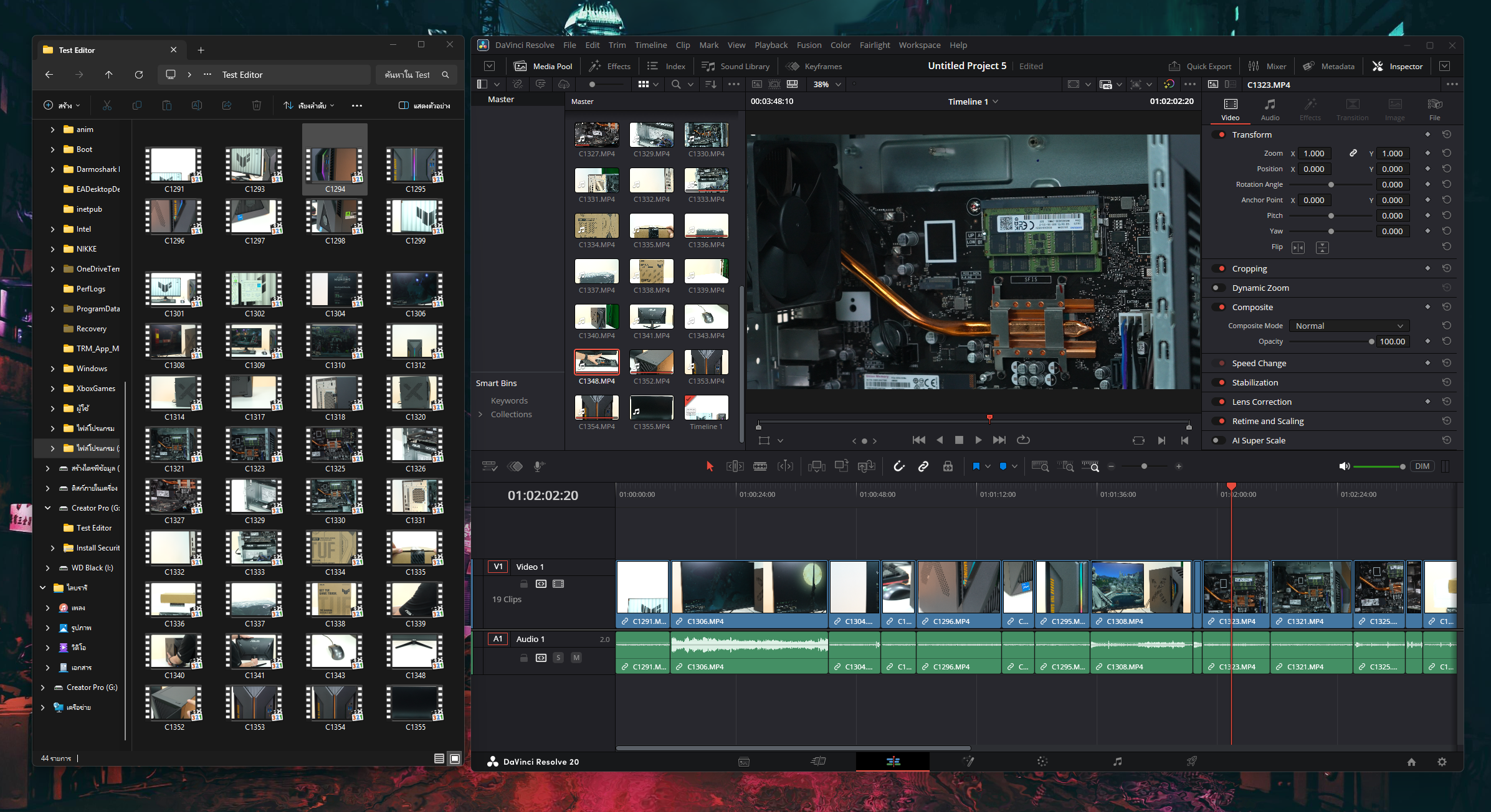Click the loop playback icon
This screenshot has height=812, width=1491.
[x=1023, y=440]
